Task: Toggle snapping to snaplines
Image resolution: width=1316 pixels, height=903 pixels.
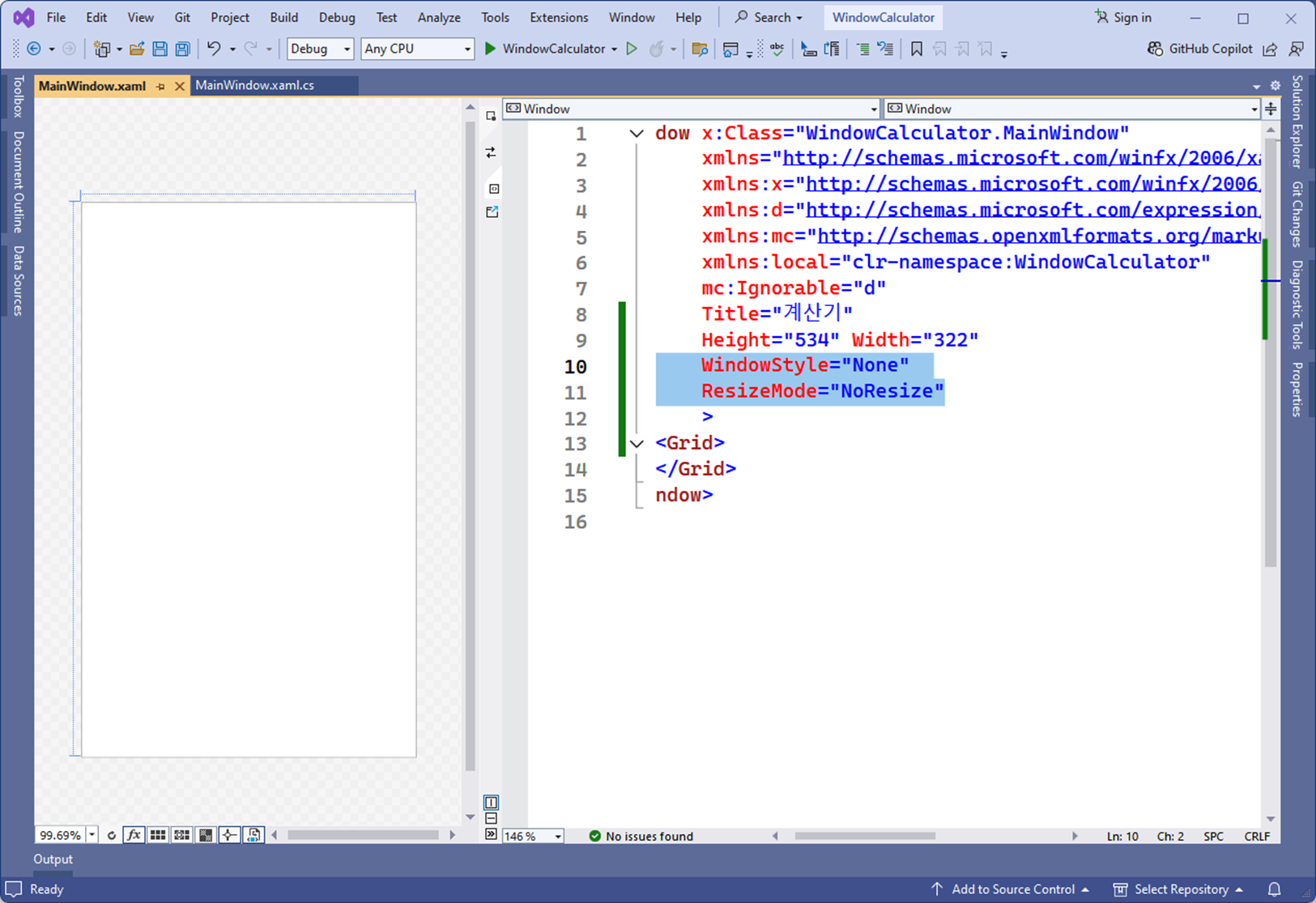Action: [x=230, y=835]
